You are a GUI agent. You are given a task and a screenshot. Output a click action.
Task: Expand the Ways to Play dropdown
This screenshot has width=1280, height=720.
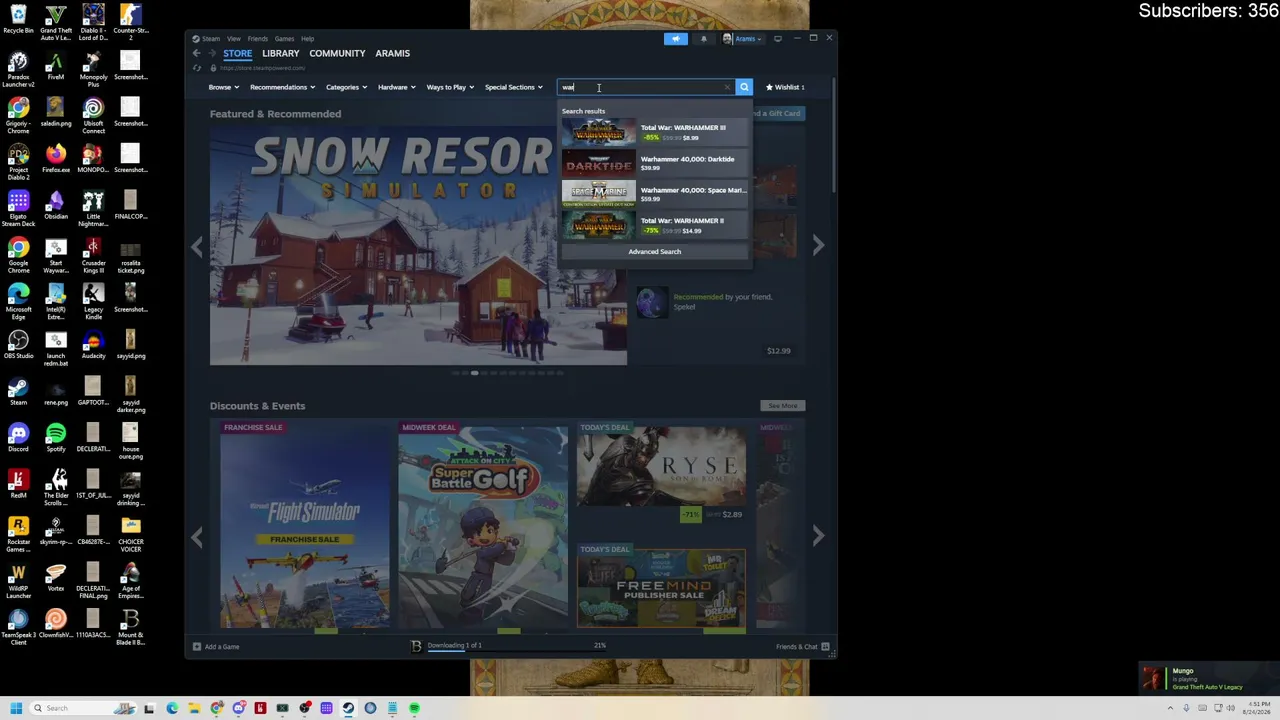pos(450,87)
